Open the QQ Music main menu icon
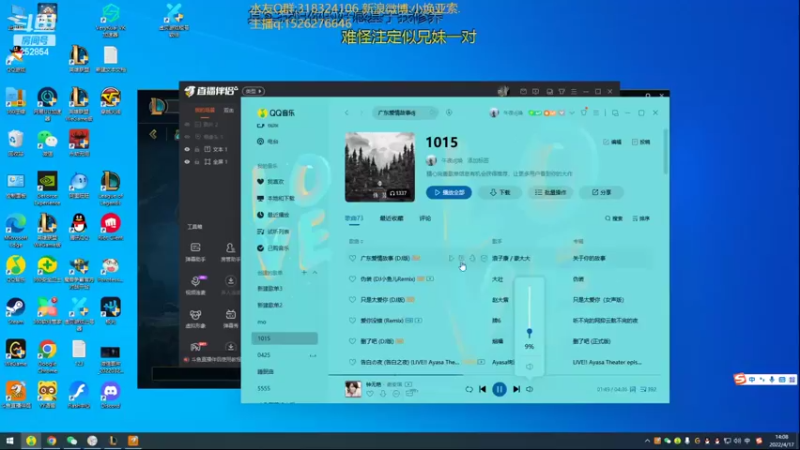 (x=596, y=113)
